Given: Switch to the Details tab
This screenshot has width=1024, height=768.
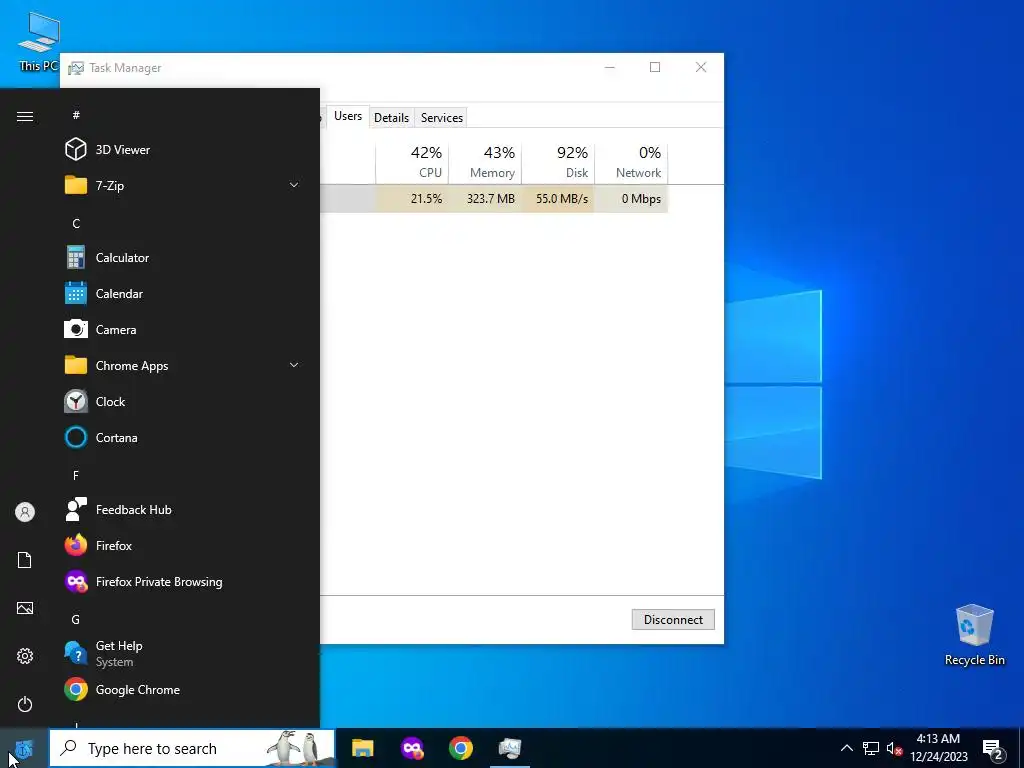Looking at the screenshot, I should pyautogui.click(x=391, y=118).
